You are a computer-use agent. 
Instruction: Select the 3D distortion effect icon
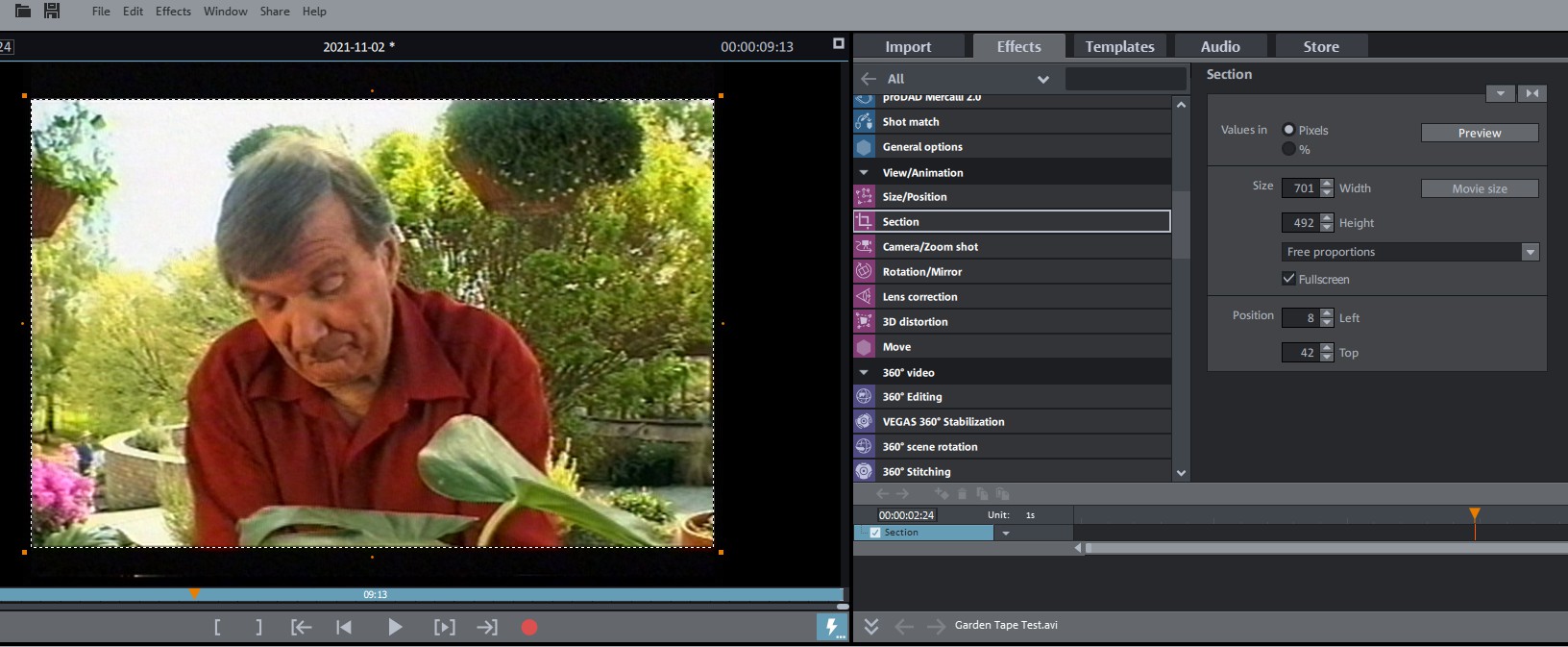864,322
